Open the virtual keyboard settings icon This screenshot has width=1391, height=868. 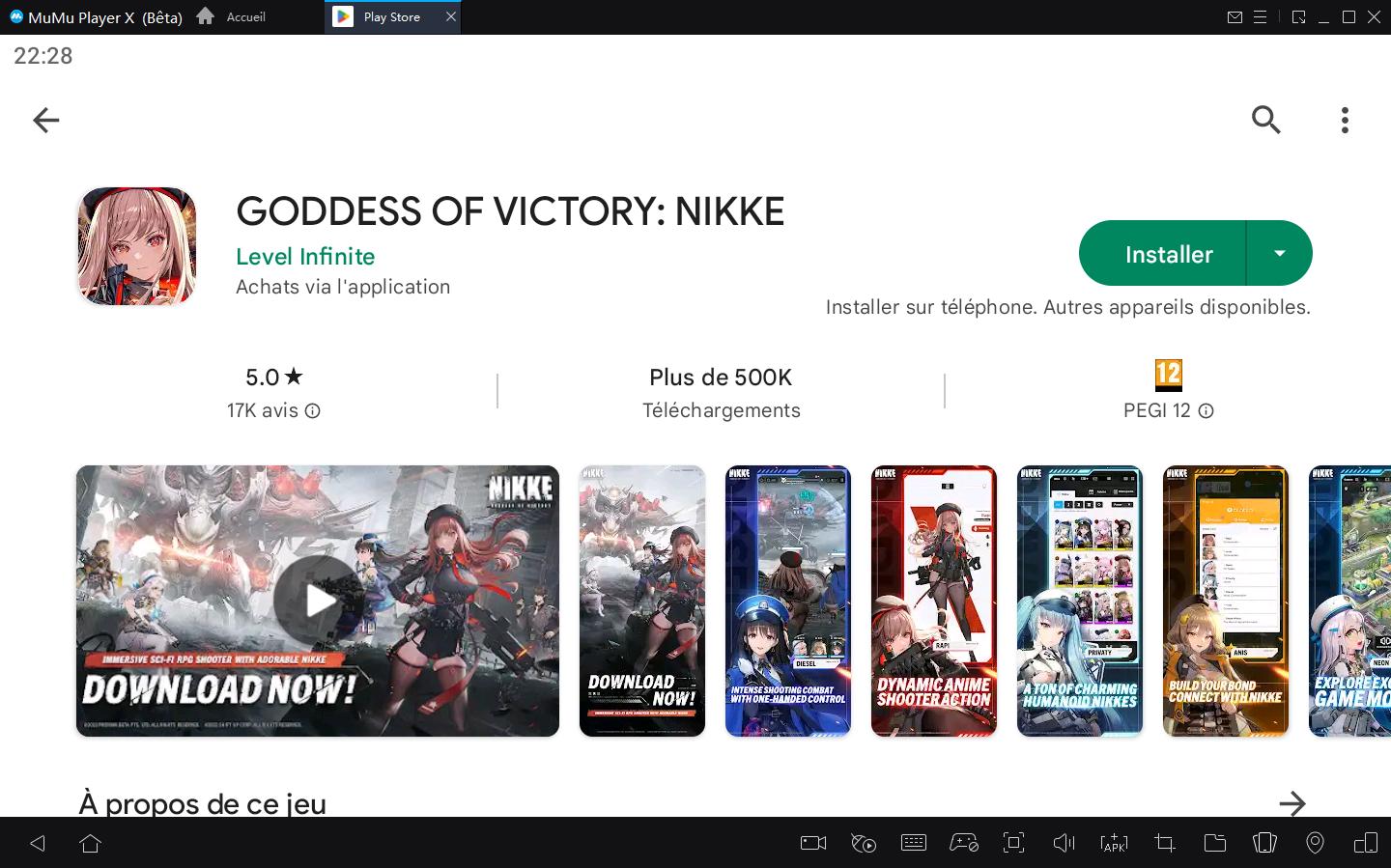[x=914, y=842]
